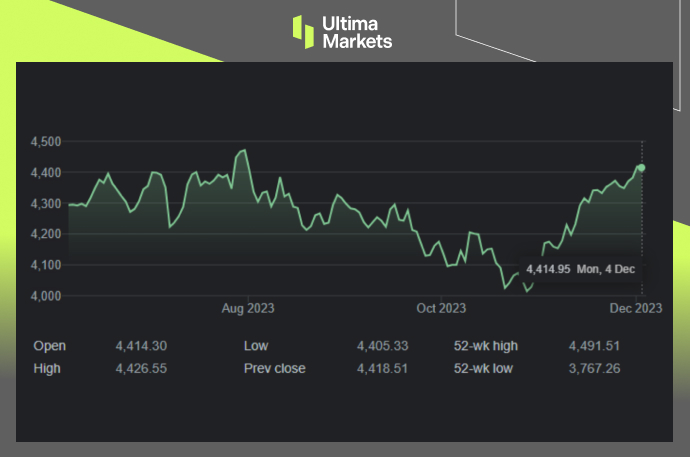Screen dimensions: 690x457
Task: Click the 4,300 y-axis label
Action: point(47,204)
